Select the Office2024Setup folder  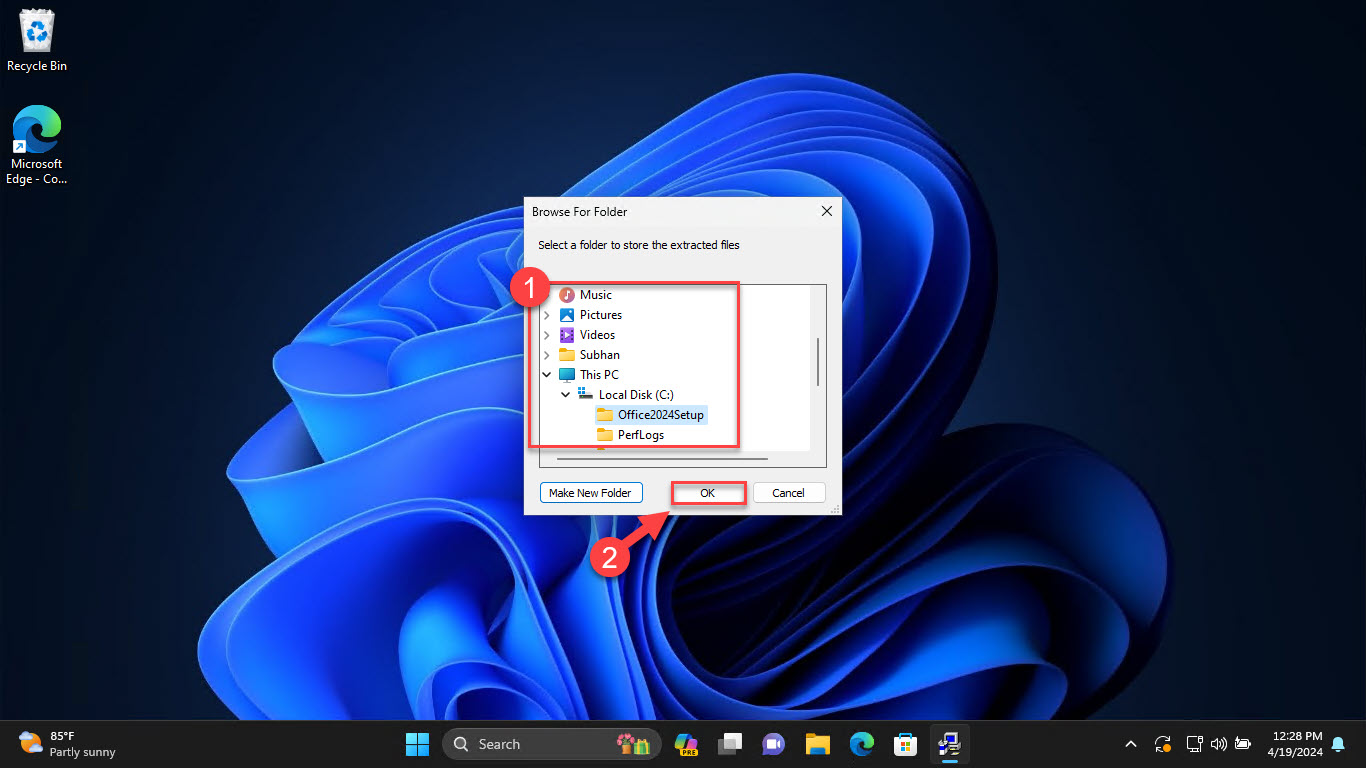pos(660,415)
